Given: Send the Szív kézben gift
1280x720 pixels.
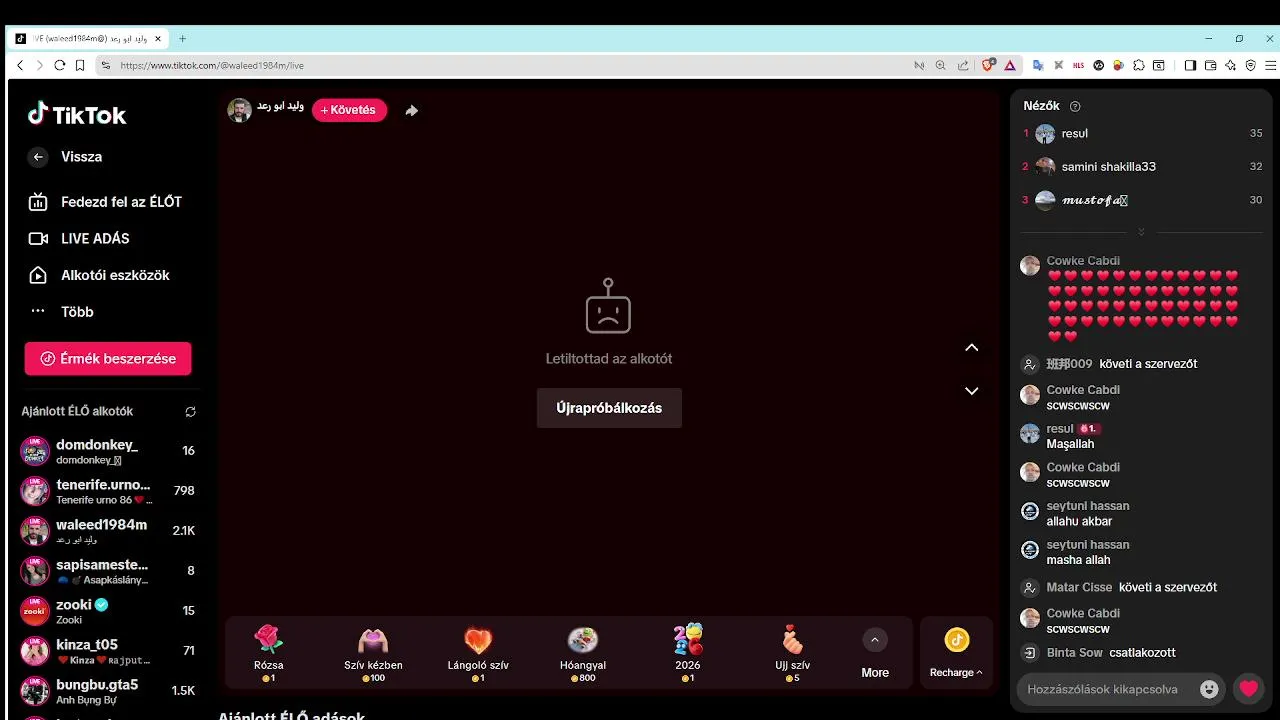Looking at the screenshot, I should (373, 653).
